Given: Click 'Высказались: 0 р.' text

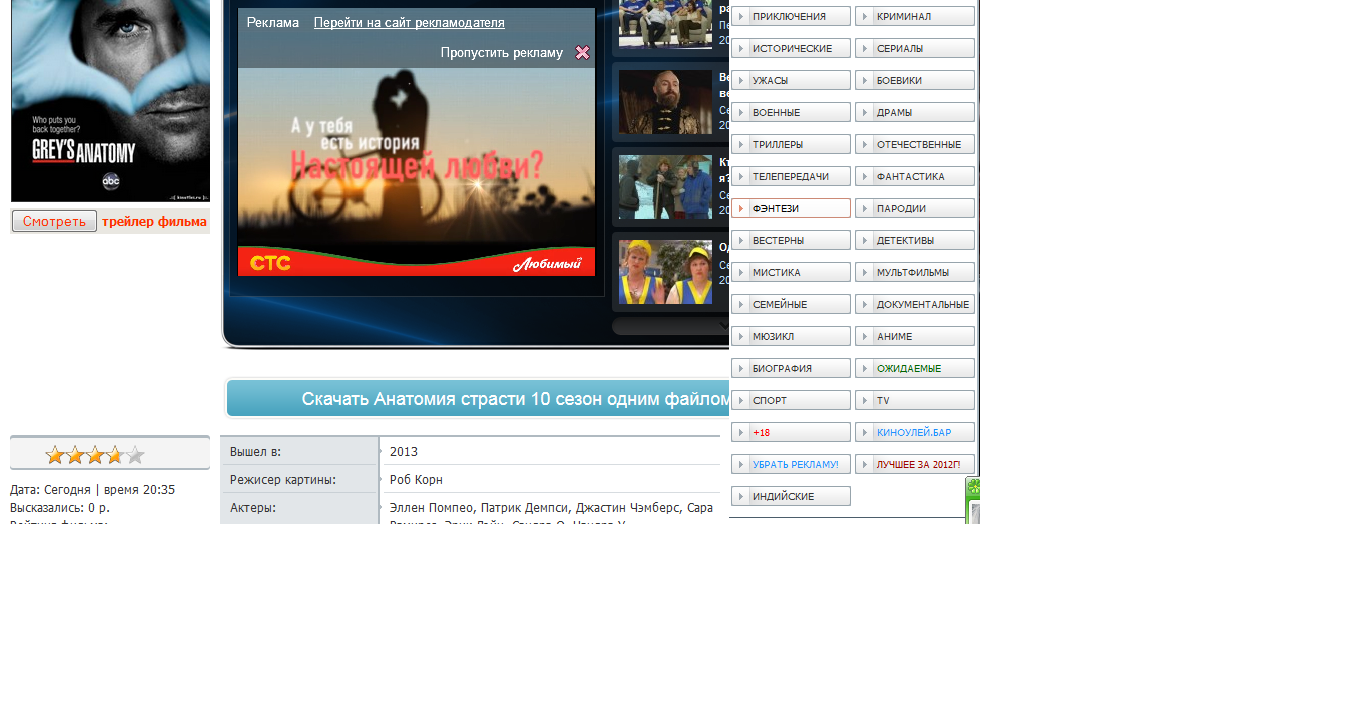Looking at the screenshot, I should (60, 508).
